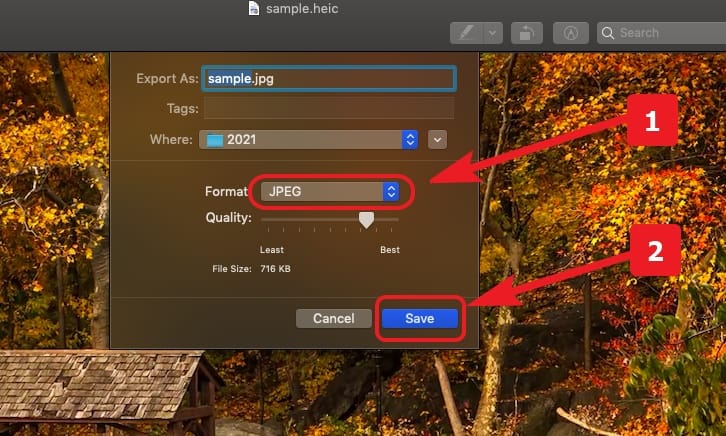Click into the Search field
This screenshot has height=436, width=726.
pyautogui.click(x=661, y=33)
